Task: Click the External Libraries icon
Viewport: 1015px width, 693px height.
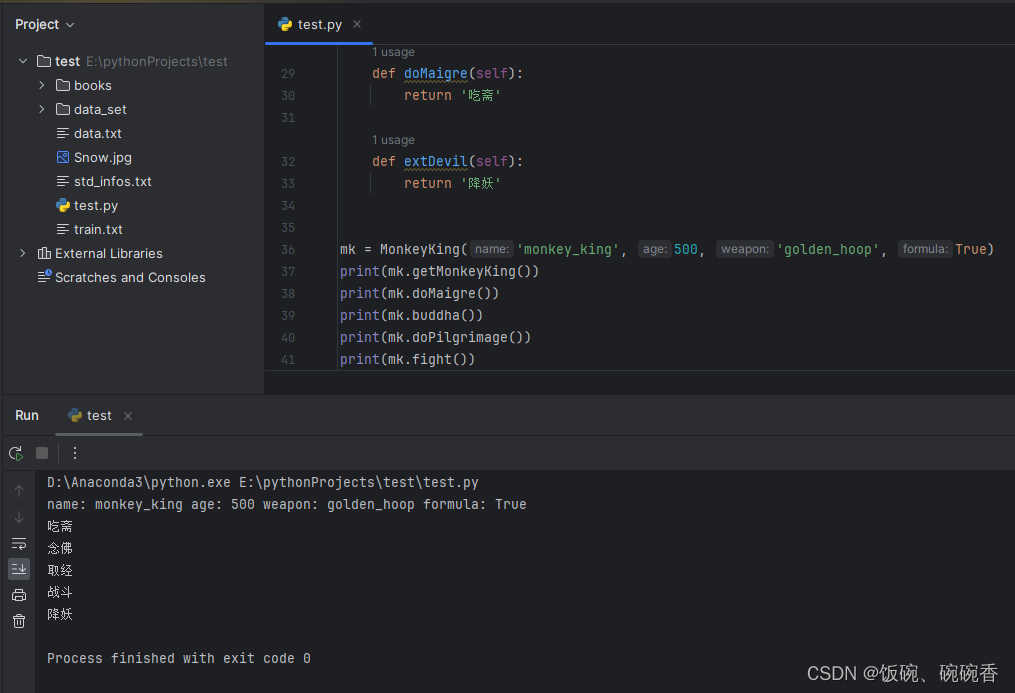Action: [44, 253]
